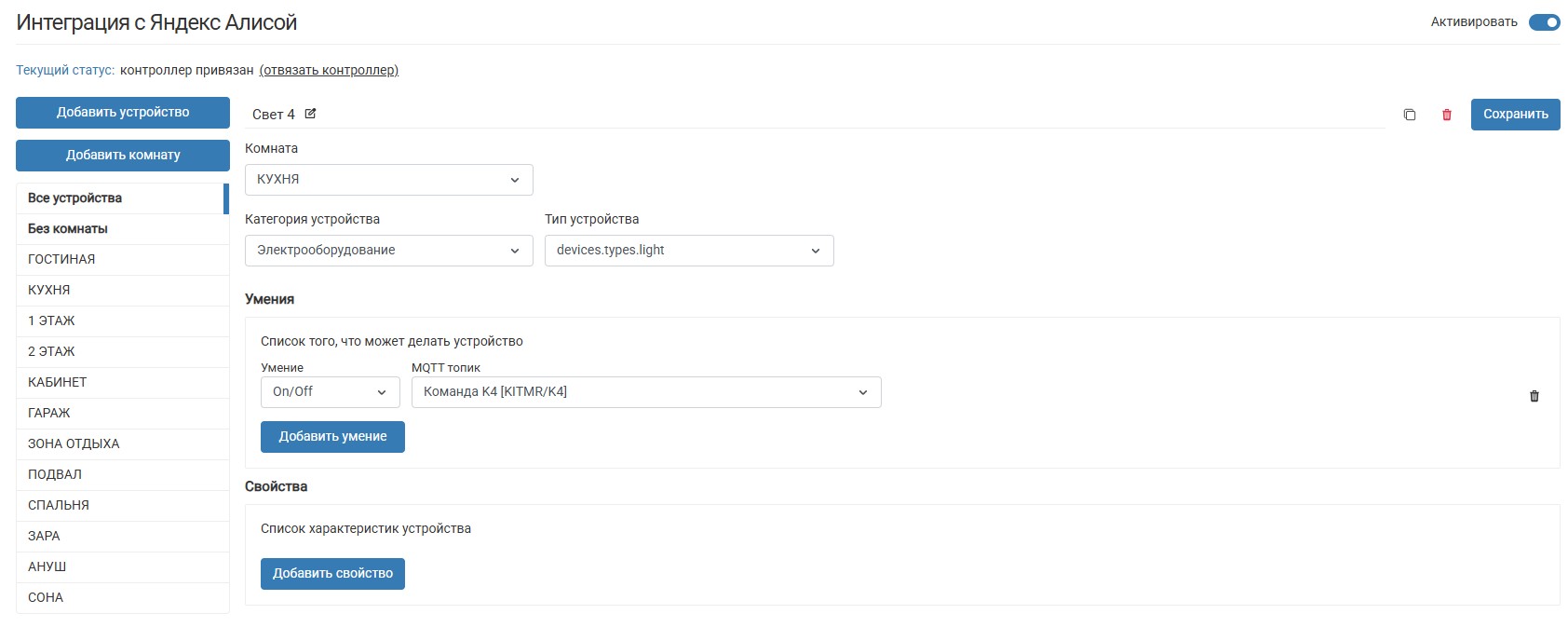The width and height of the screenshot is (1568, 641).
Task: Select ЗОНА ОТДЫХА in the room list
Action: pyautogui.click(x=122, y=444)
